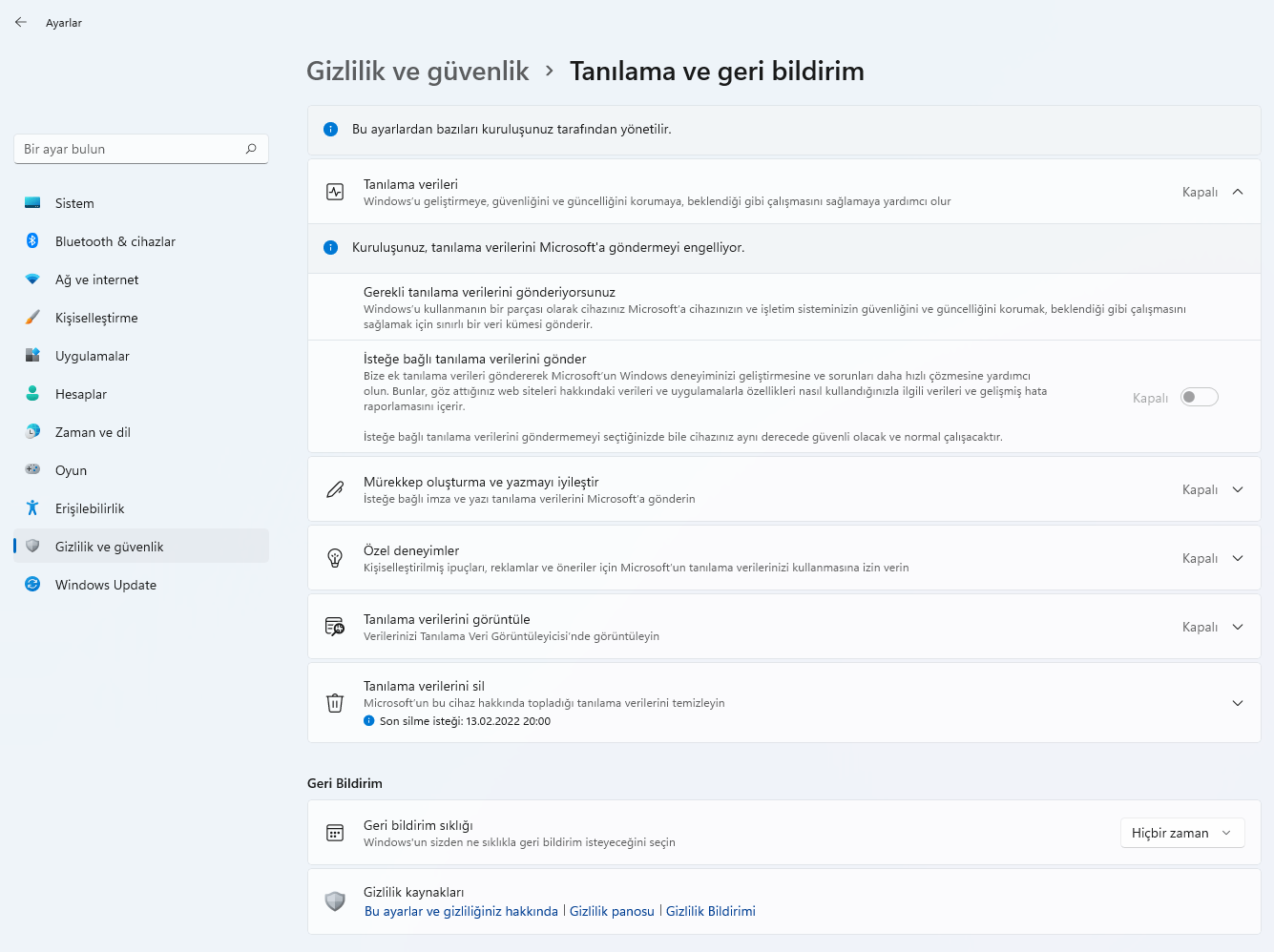Screen dimensions: 1274x952
Task: Click the gamepad icon for Oyun
Action: tap(32, 469)
